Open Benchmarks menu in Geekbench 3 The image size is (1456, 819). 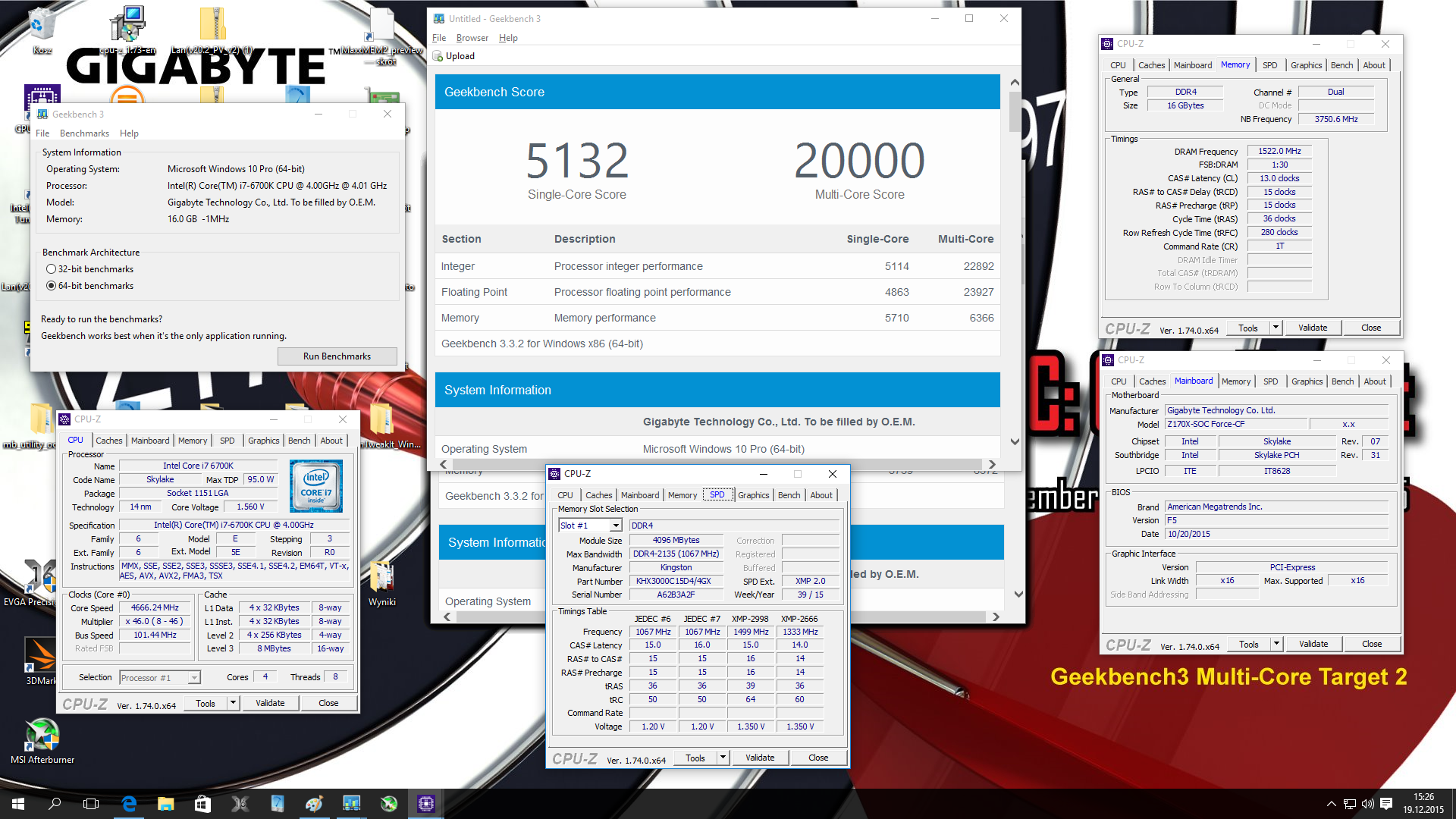pos(84,133)
